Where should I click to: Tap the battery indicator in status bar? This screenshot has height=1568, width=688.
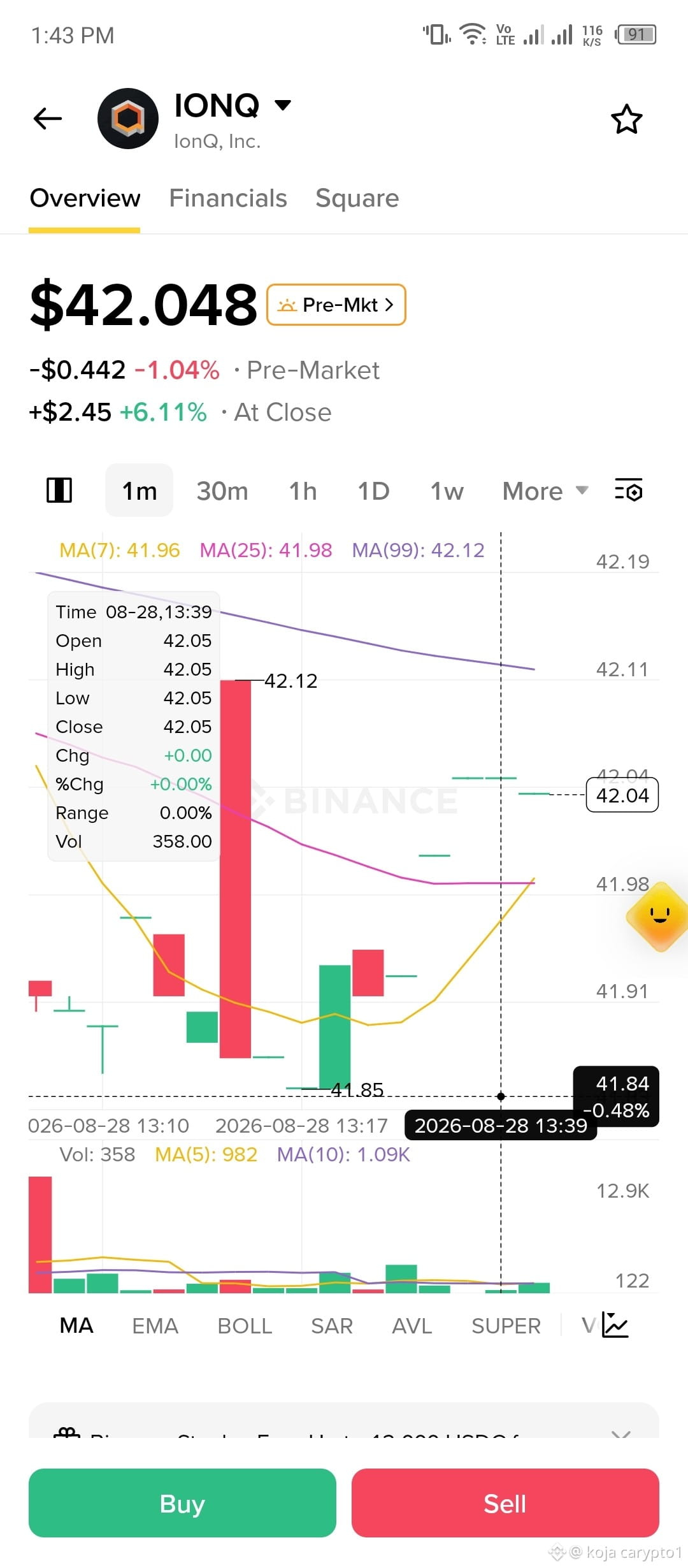[x=635, y=34]
